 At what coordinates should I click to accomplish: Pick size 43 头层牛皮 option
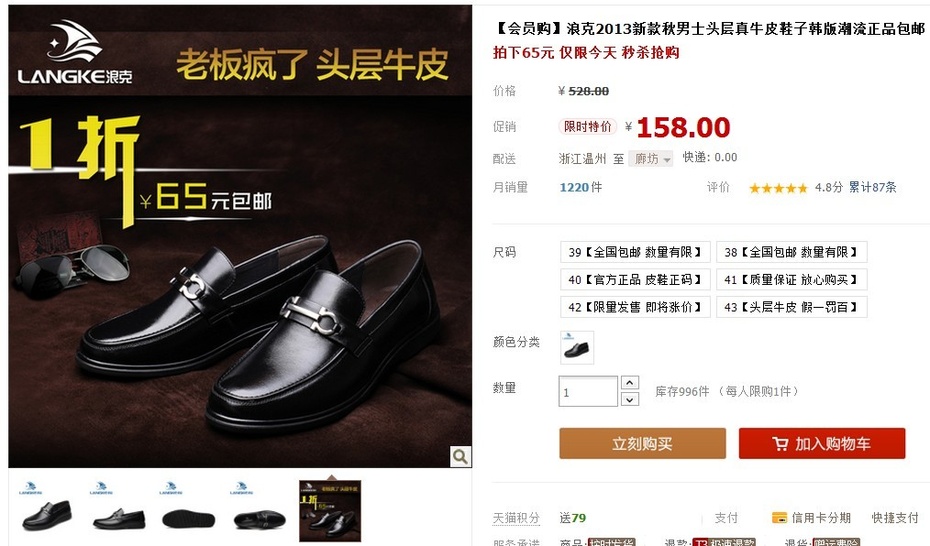click(791, 307)
